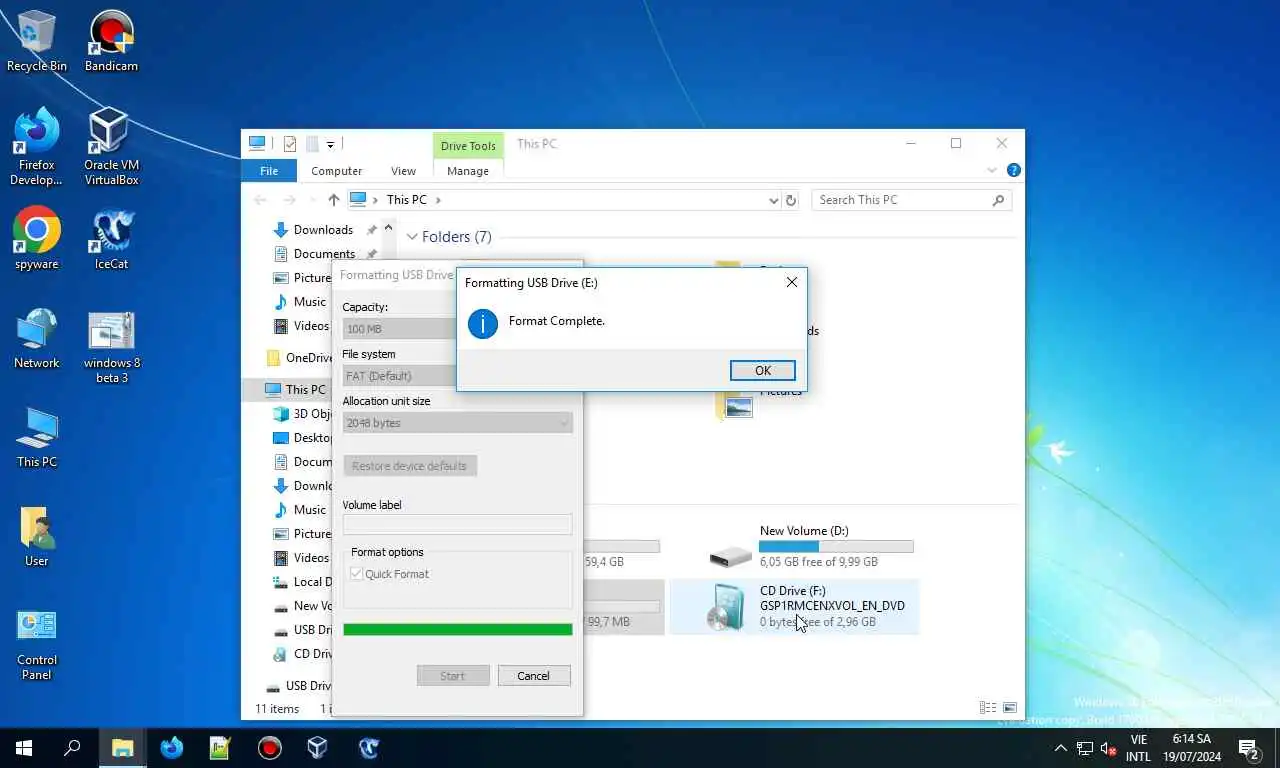The height and width of the screenshot is (768, 1280).
Task: Open the View ribbon tab
Action: [403, 171]
